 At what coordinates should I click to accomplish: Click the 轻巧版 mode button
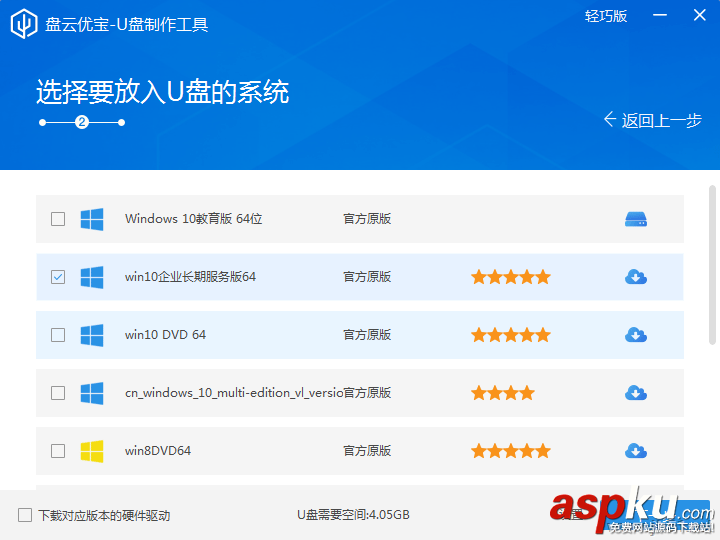[606, 16]
